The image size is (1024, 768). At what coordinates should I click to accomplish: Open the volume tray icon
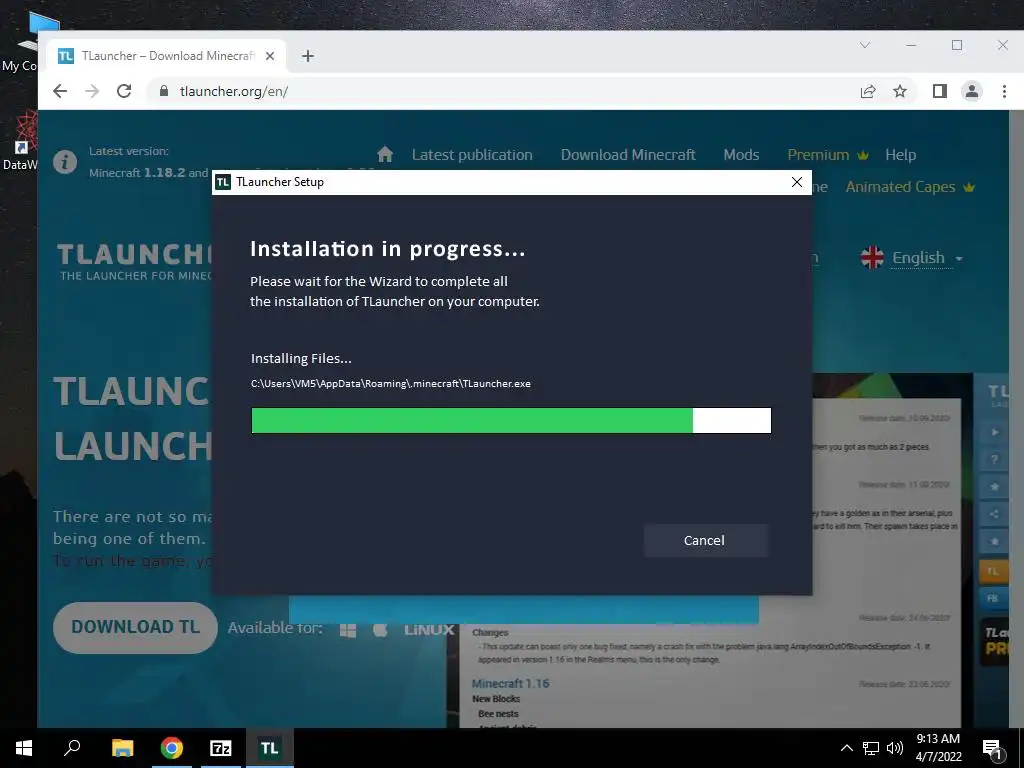point(895,748)
